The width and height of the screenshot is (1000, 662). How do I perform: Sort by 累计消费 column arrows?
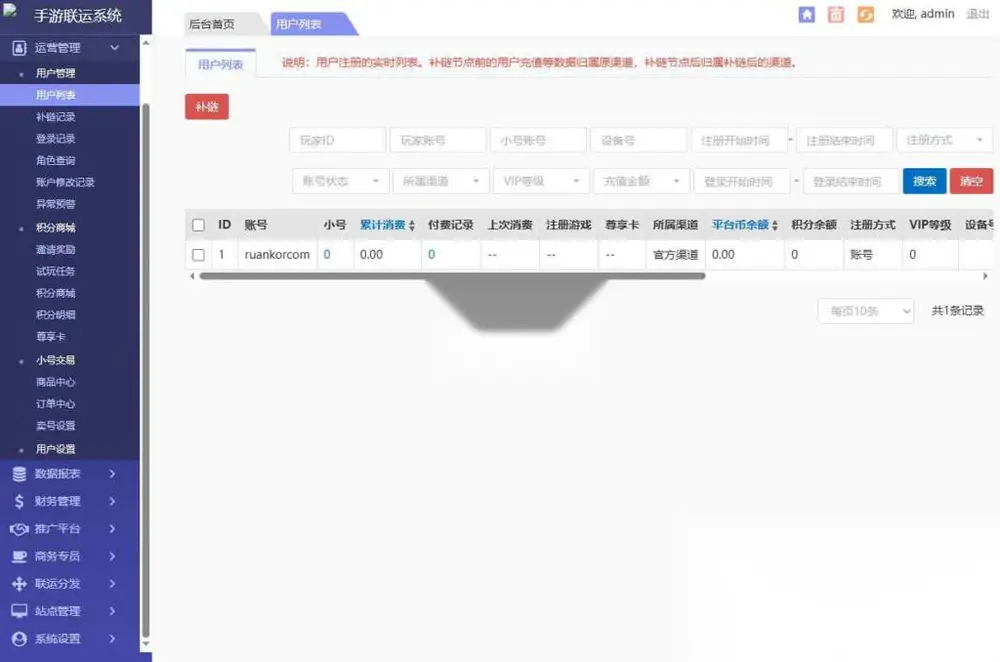tap(412, 225)
